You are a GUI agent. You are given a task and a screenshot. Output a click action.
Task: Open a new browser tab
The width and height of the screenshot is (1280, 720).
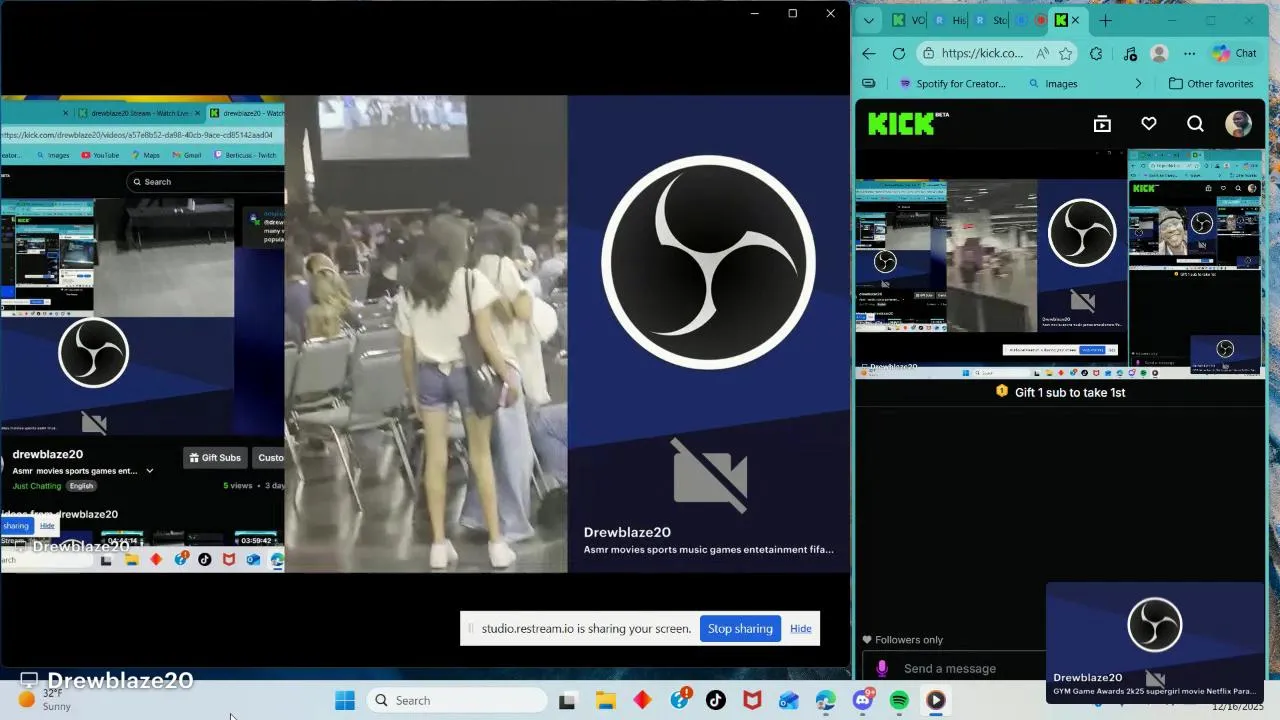pos(1105,20)
